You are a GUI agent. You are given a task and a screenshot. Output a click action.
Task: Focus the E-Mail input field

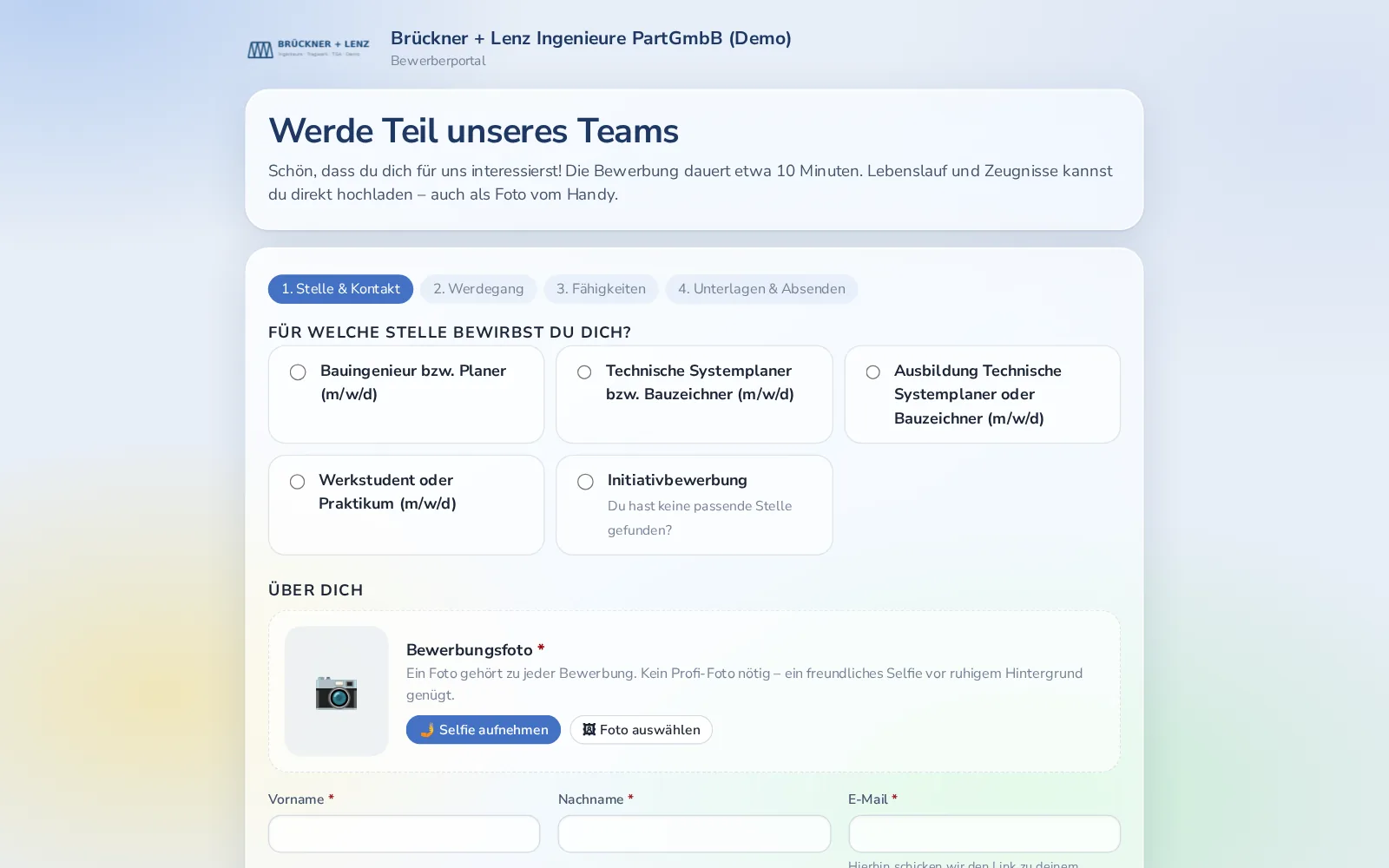(x=984, y=833)
